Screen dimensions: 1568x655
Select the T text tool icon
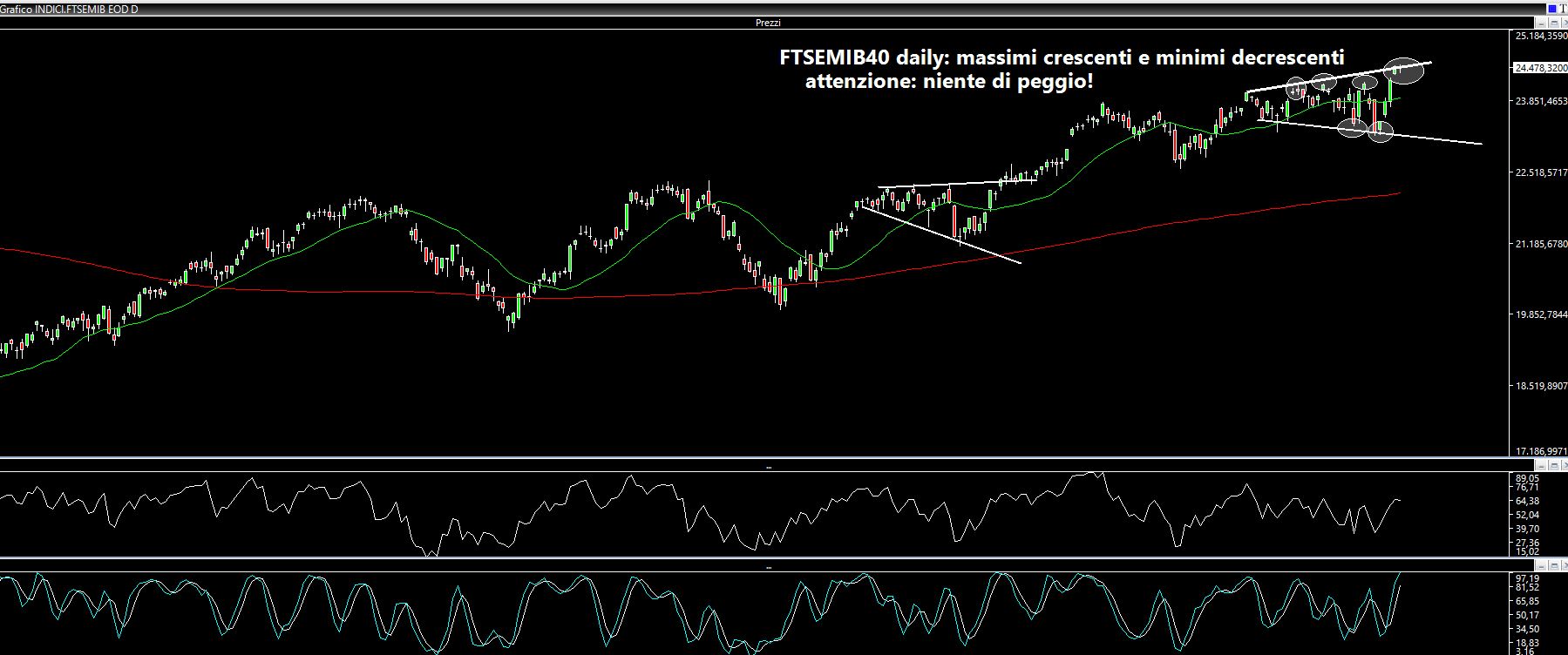point(1563,9)
